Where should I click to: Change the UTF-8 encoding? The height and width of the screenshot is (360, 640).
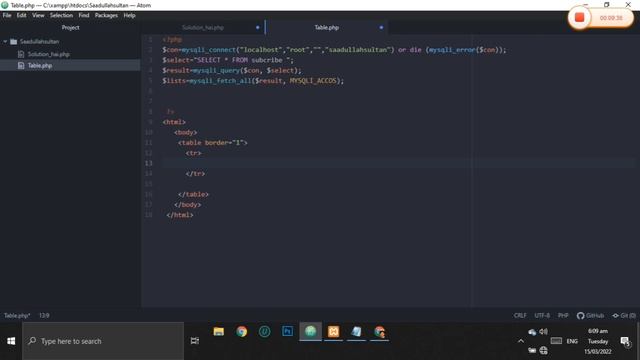(x=542, y=316)
